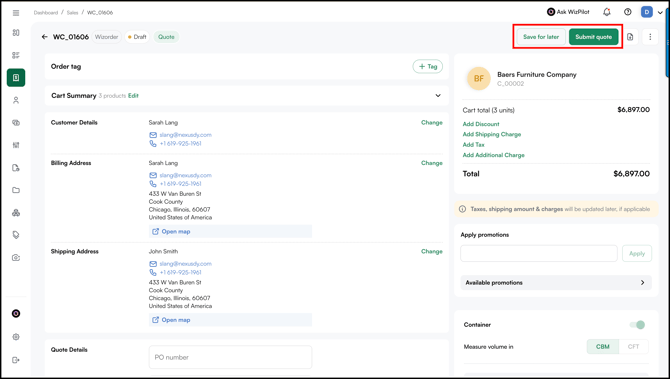This screenshot has width=670, height=379.
Task: Open the user avatar D
Action: [647, 12]
